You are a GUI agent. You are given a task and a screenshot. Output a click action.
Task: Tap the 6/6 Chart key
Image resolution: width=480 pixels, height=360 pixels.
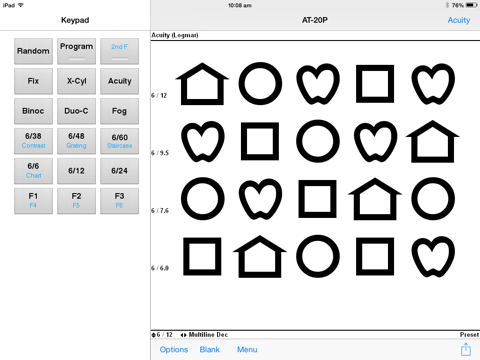tap(33, 171)
